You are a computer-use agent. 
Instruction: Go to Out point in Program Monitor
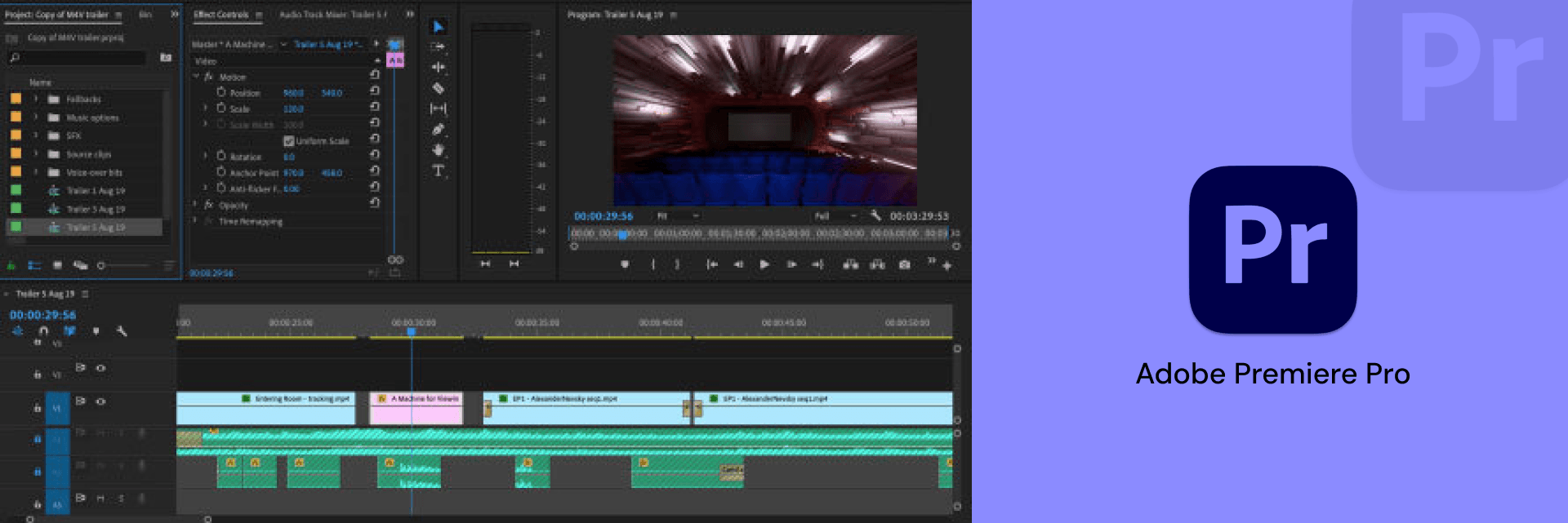[x=817, y=264]
